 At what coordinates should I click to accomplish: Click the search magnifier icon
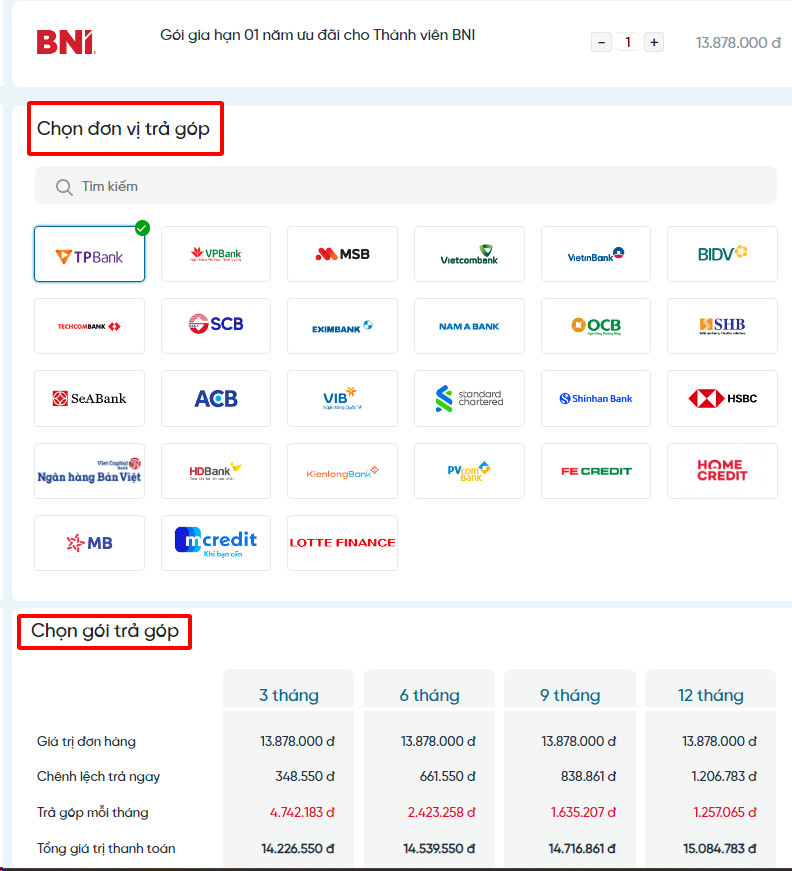coord(64,187)
